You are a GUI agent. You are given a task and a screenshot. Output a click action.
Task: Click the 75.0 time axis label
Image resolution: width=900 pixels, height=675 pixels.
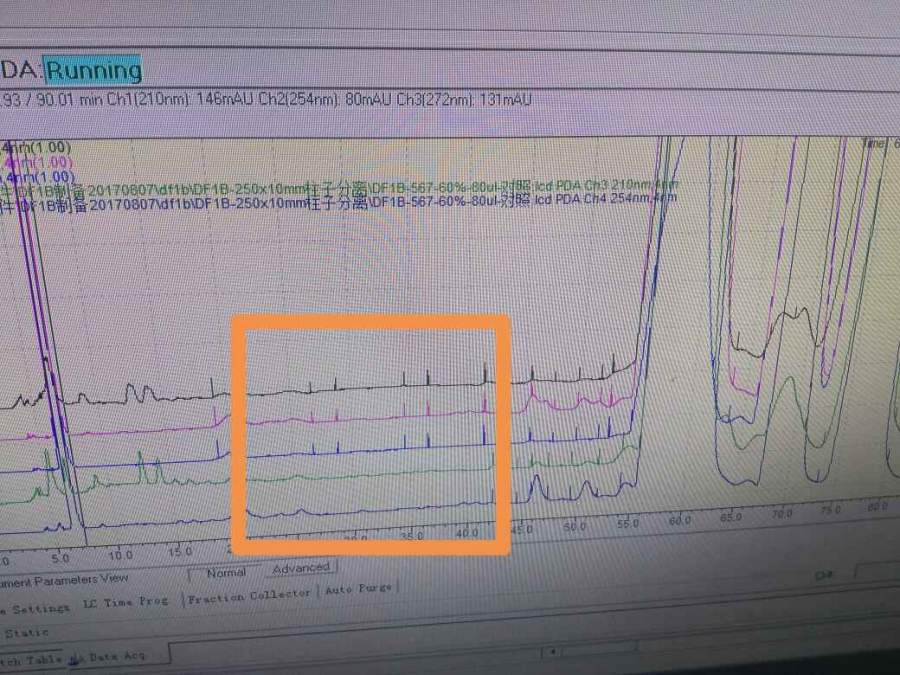[x=831, y=510]
